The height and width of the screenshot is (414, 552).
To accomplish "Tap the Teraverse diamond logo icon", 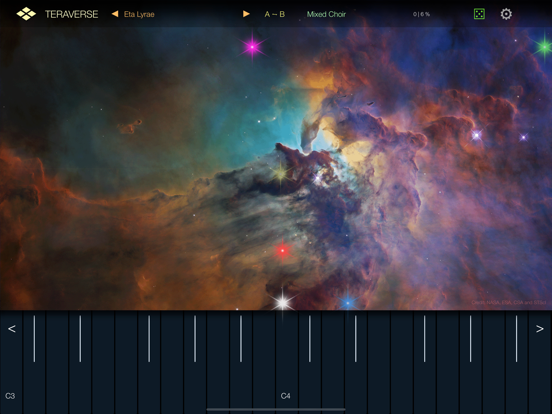I will pyautogui.click(x=26, y=14).
